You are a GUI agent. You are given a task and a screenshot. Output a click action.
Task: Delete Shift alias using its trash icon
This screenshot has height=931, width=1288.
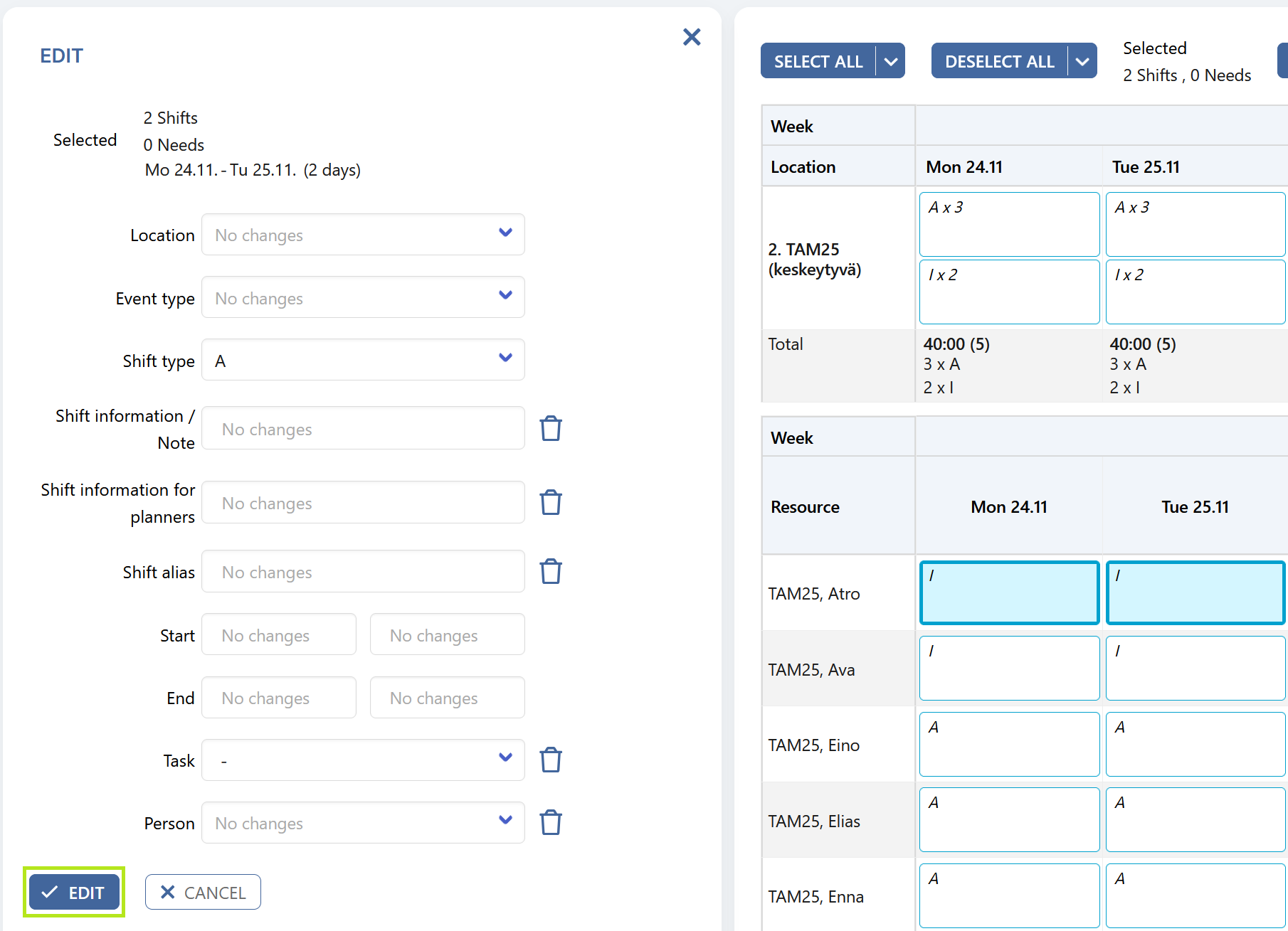tap(551, 572)
